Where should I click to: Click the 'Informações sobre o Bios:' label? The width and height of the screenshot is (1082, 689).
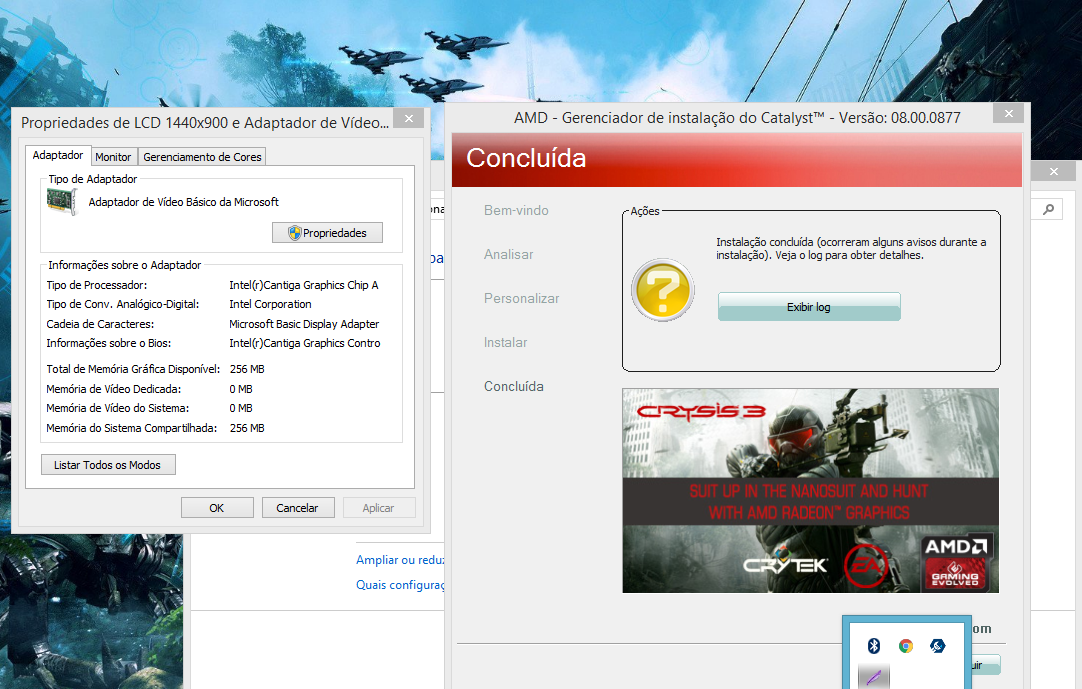[109, 343]
